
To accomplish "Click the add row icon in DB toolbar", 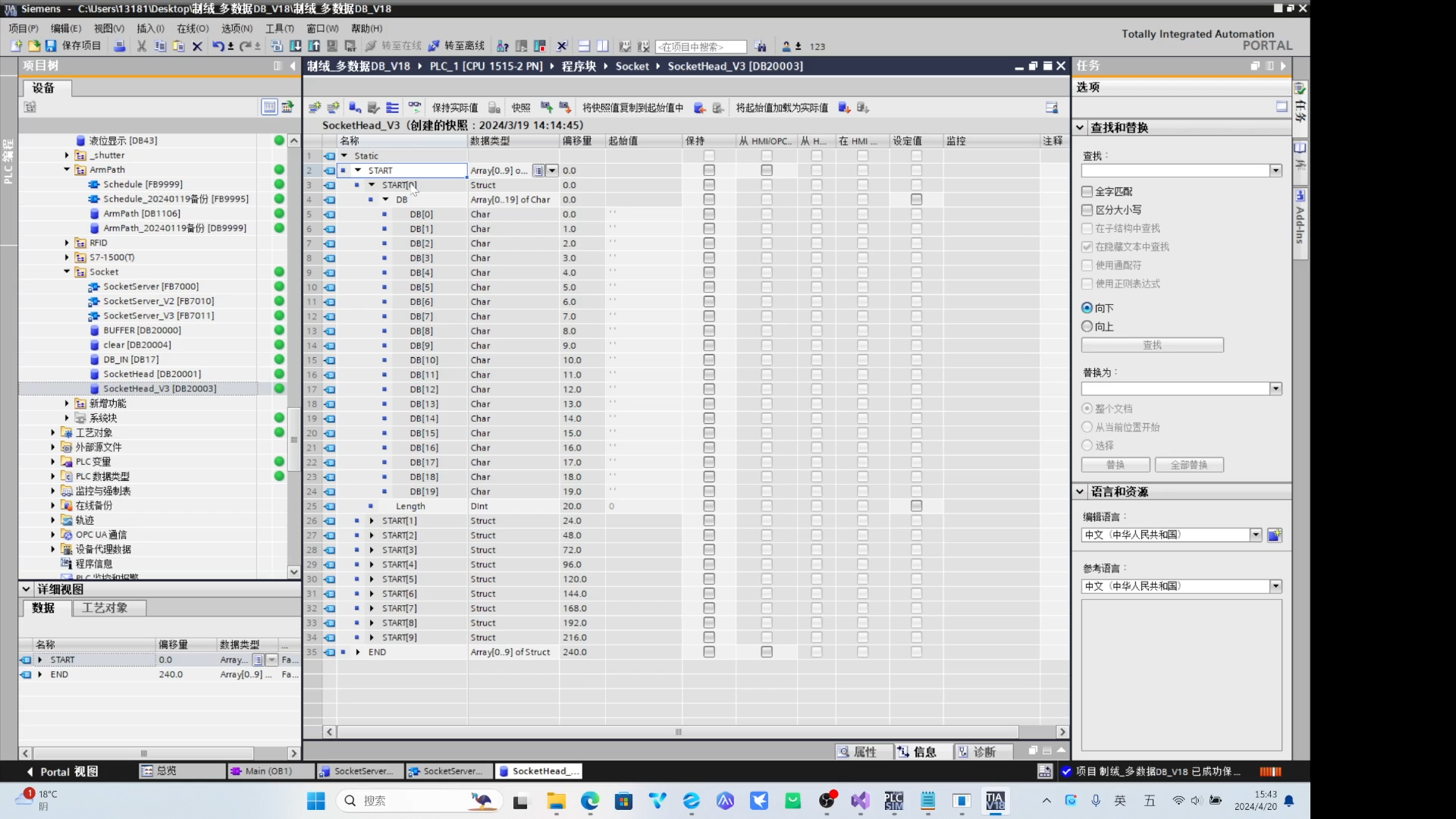I will pyautogui.click(x=333, y=108).
